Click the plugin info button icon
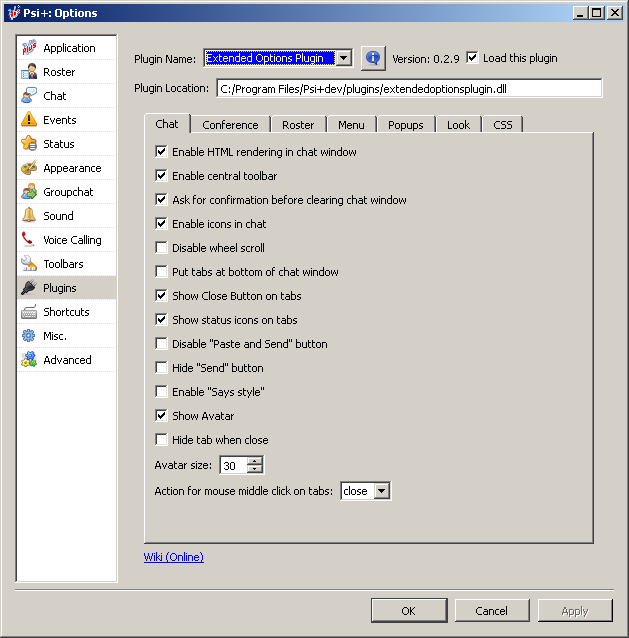 pos(373,58)
